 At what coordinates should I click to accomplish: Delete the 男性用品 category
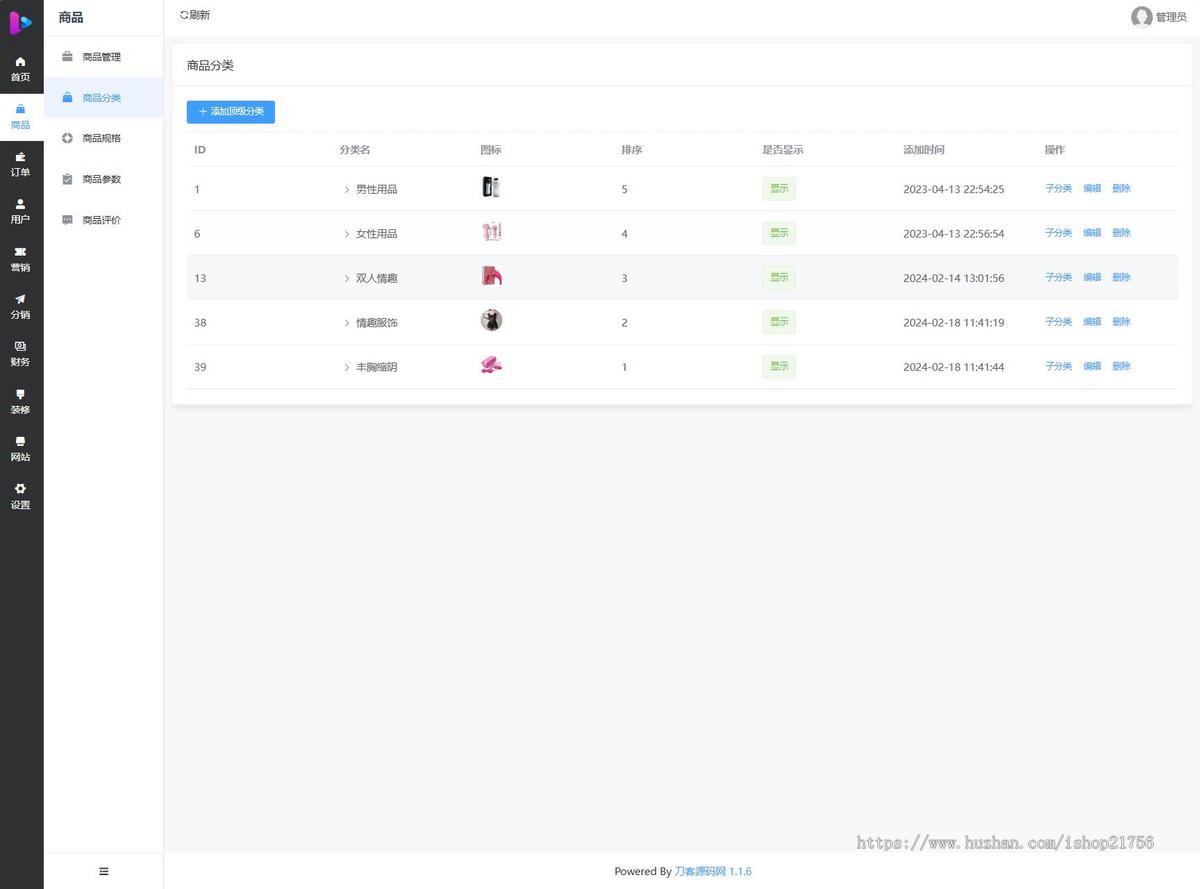tap(1121, 188)
